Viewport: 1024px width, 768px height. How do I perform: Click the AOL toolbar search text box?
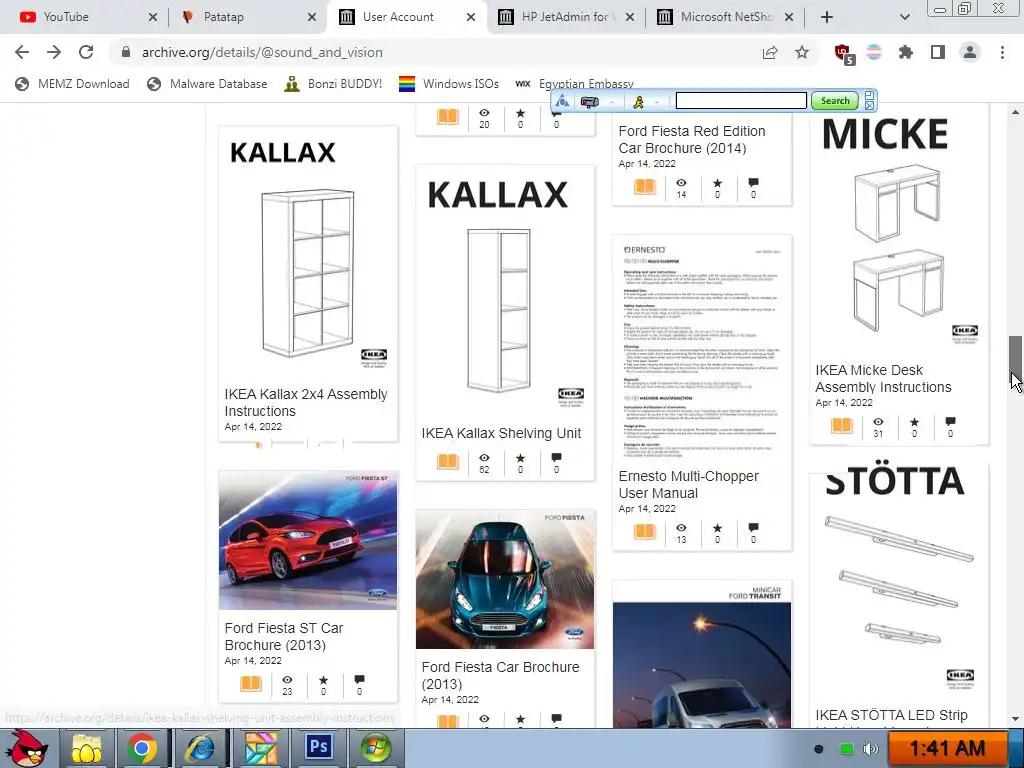tap(741, 101)
